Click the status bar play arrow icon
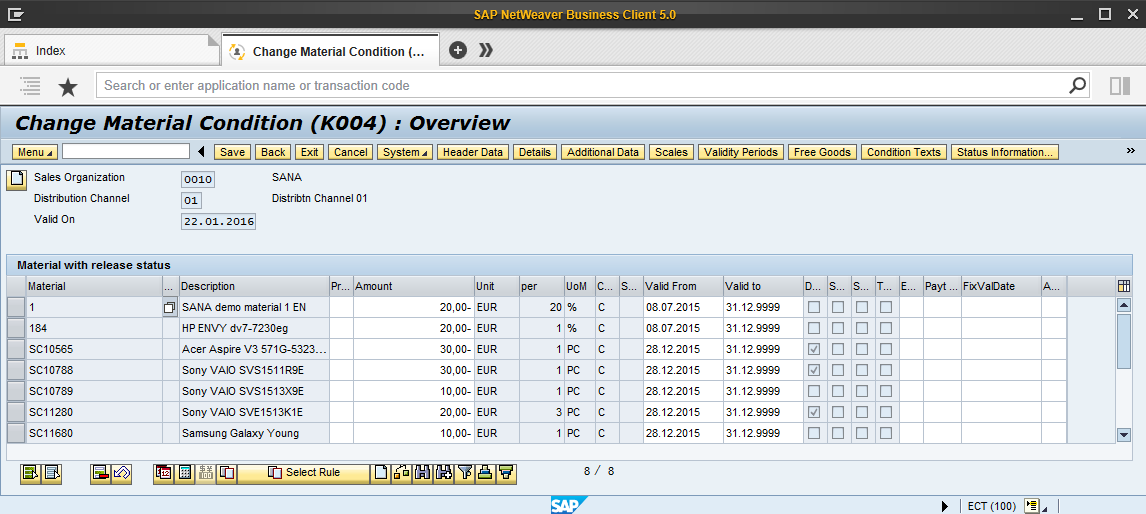 point(945,506)
